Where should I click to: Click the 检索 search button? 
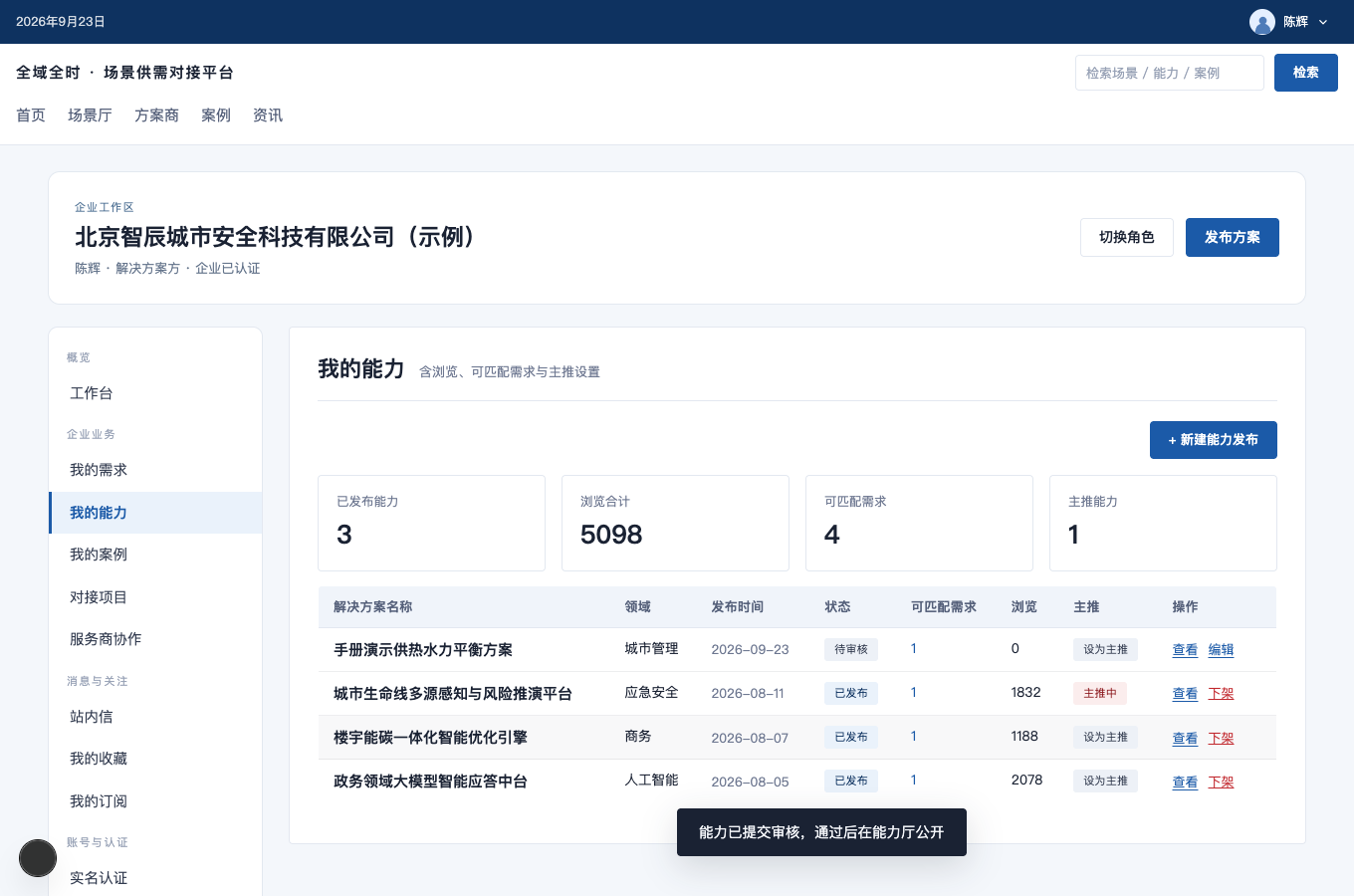[x=1306, y=73]
